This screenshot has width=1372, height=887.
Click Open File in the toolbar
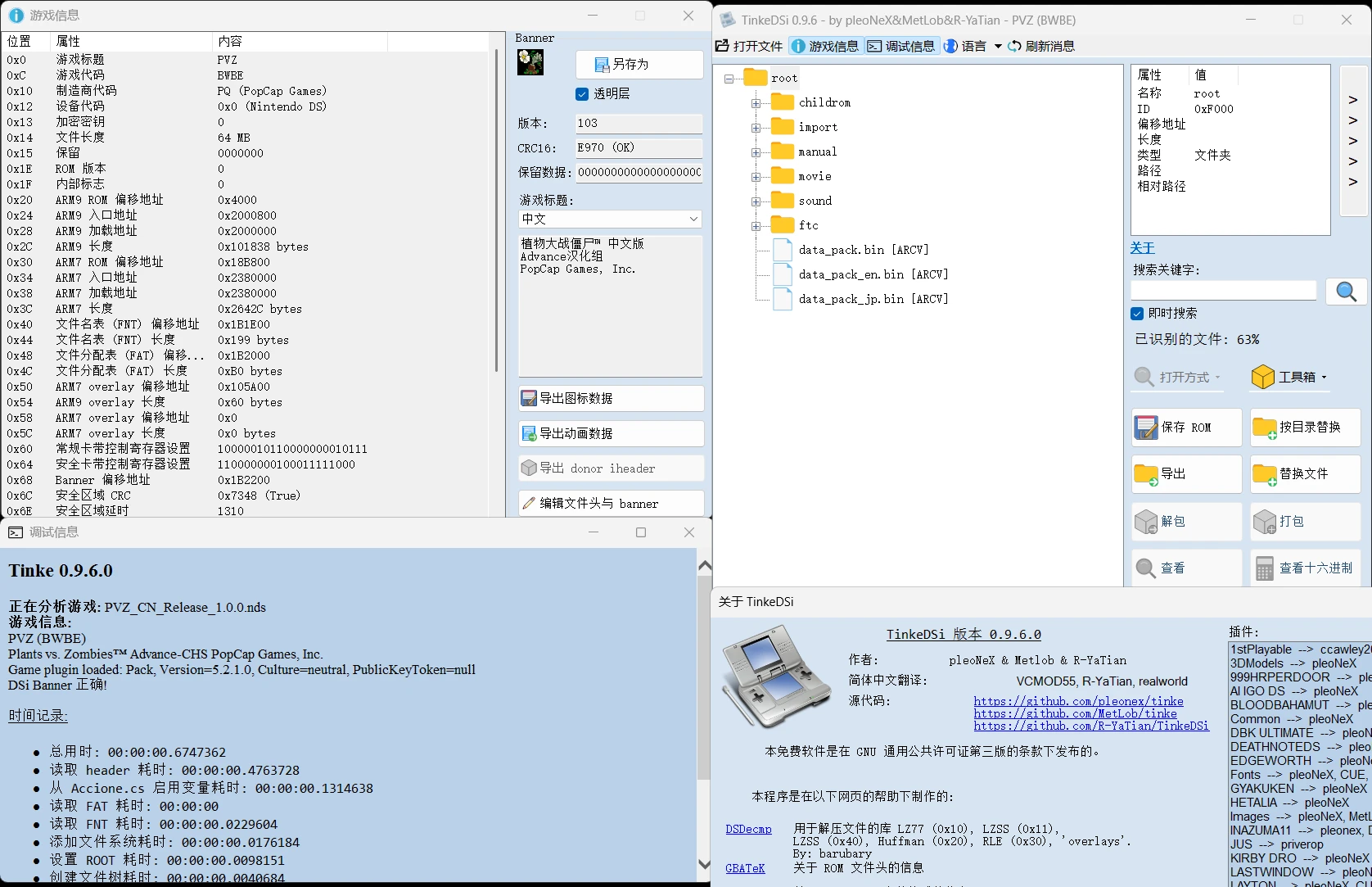(x=749, y=46)
